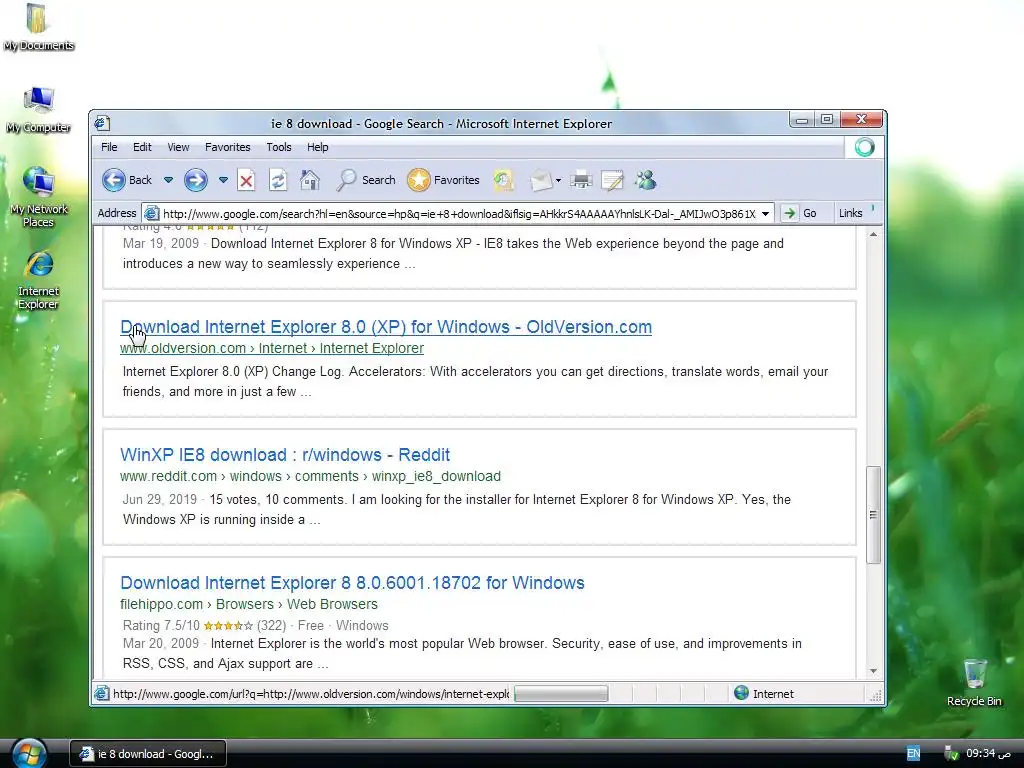Select the Internet Explorer desktop icon
This screenshot has height=768, width=1024.
[38, 280]
